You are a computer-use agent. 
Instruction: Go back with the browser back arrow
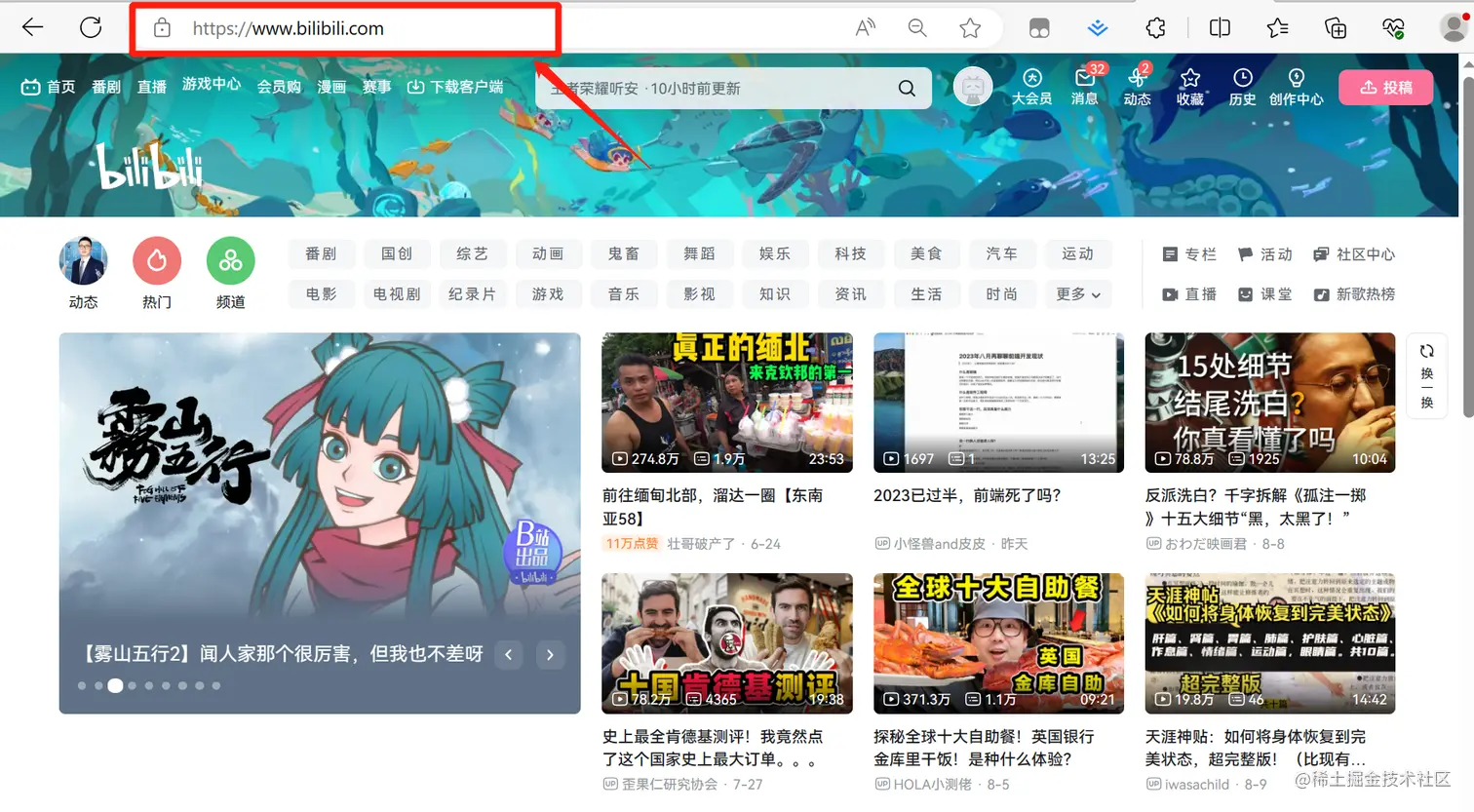coord(33,27)
